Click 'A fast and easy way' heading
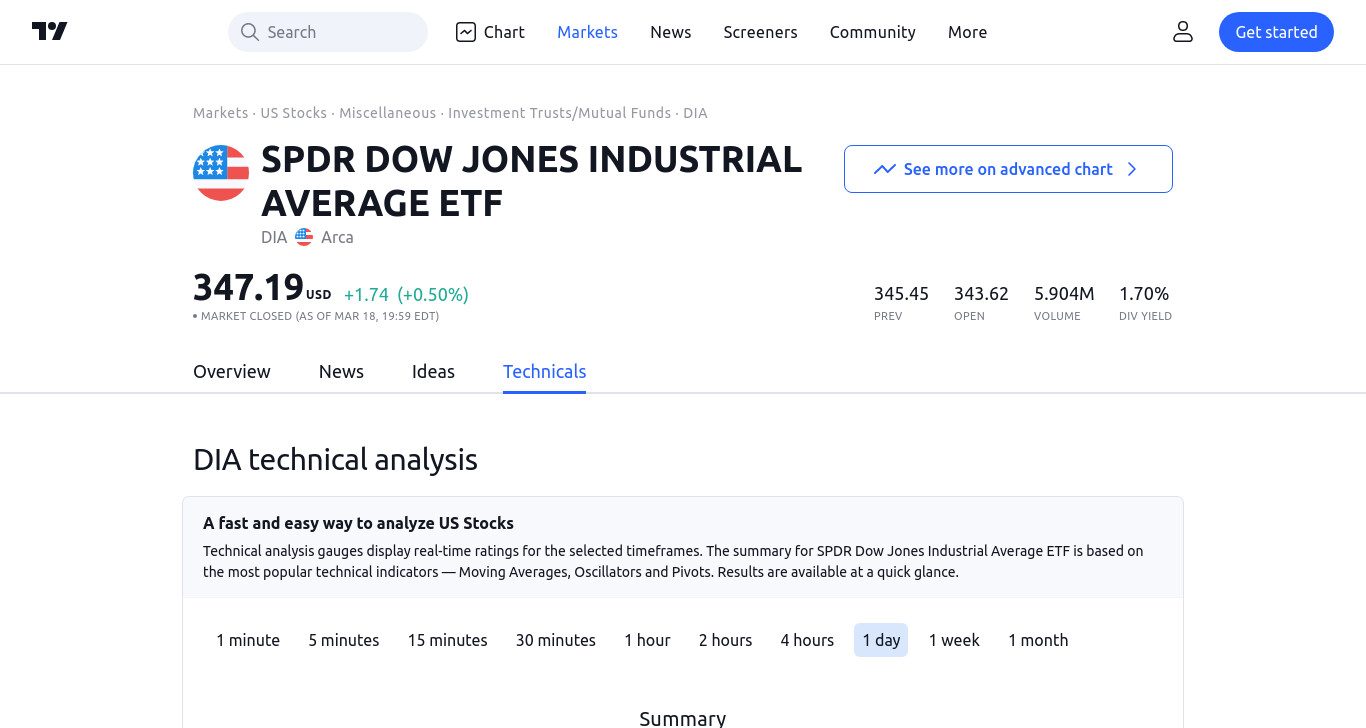 point(358,523)
